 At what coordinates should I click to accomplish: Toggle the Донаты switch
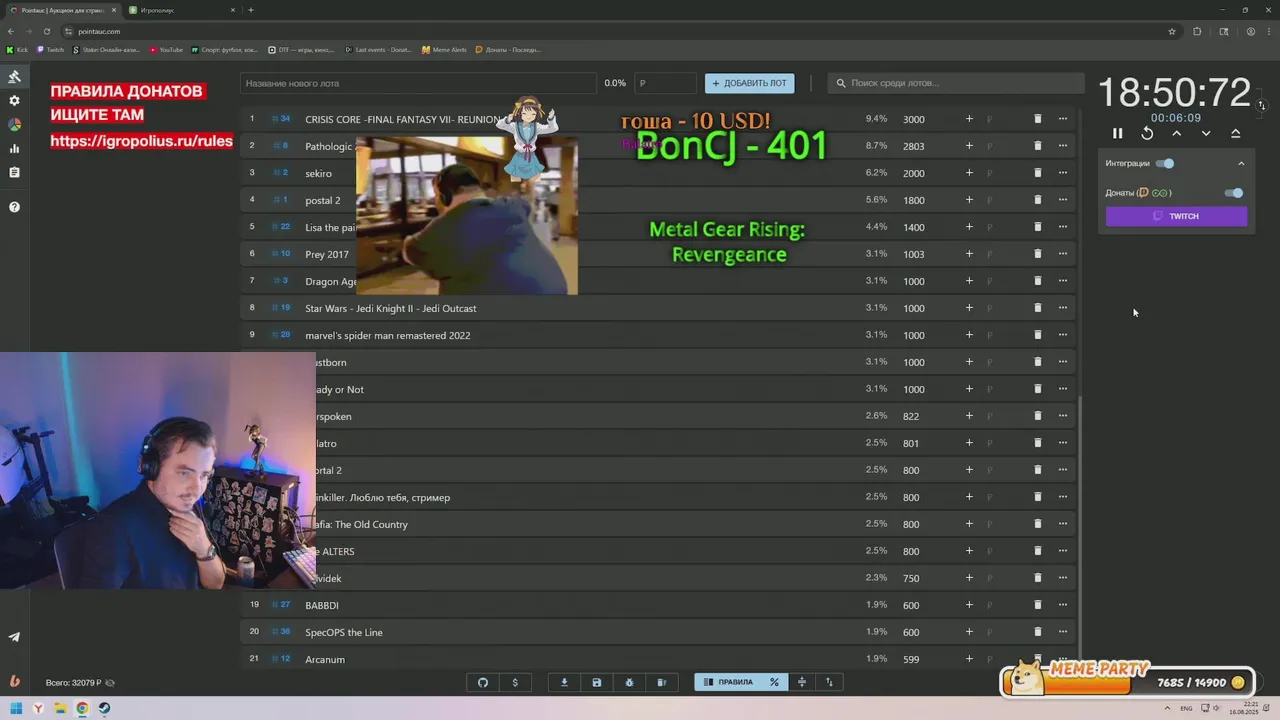tap(1234, 193)
